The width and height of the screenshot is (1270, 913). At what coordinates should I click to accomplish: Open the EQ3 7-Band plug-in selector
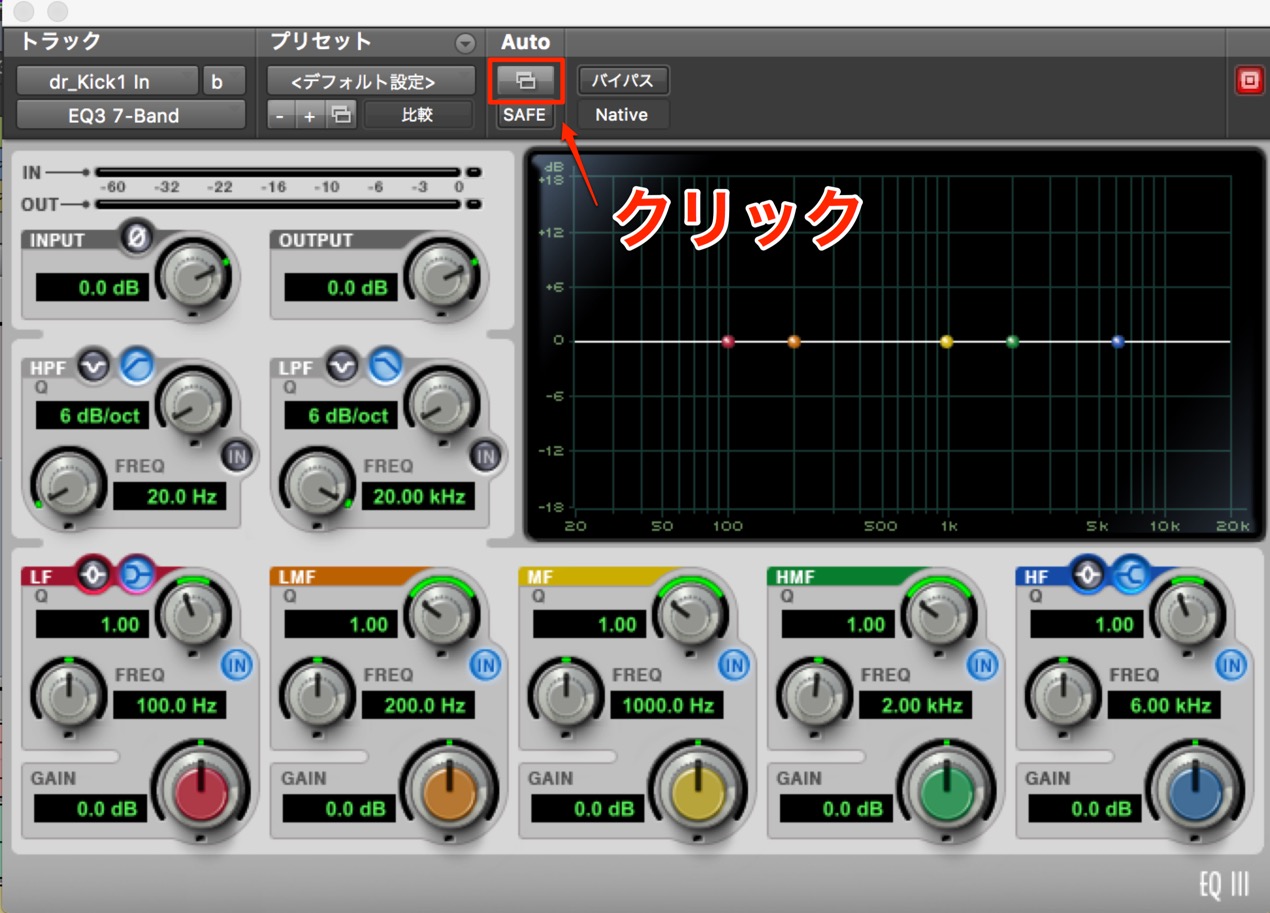(x=131, y=115)
